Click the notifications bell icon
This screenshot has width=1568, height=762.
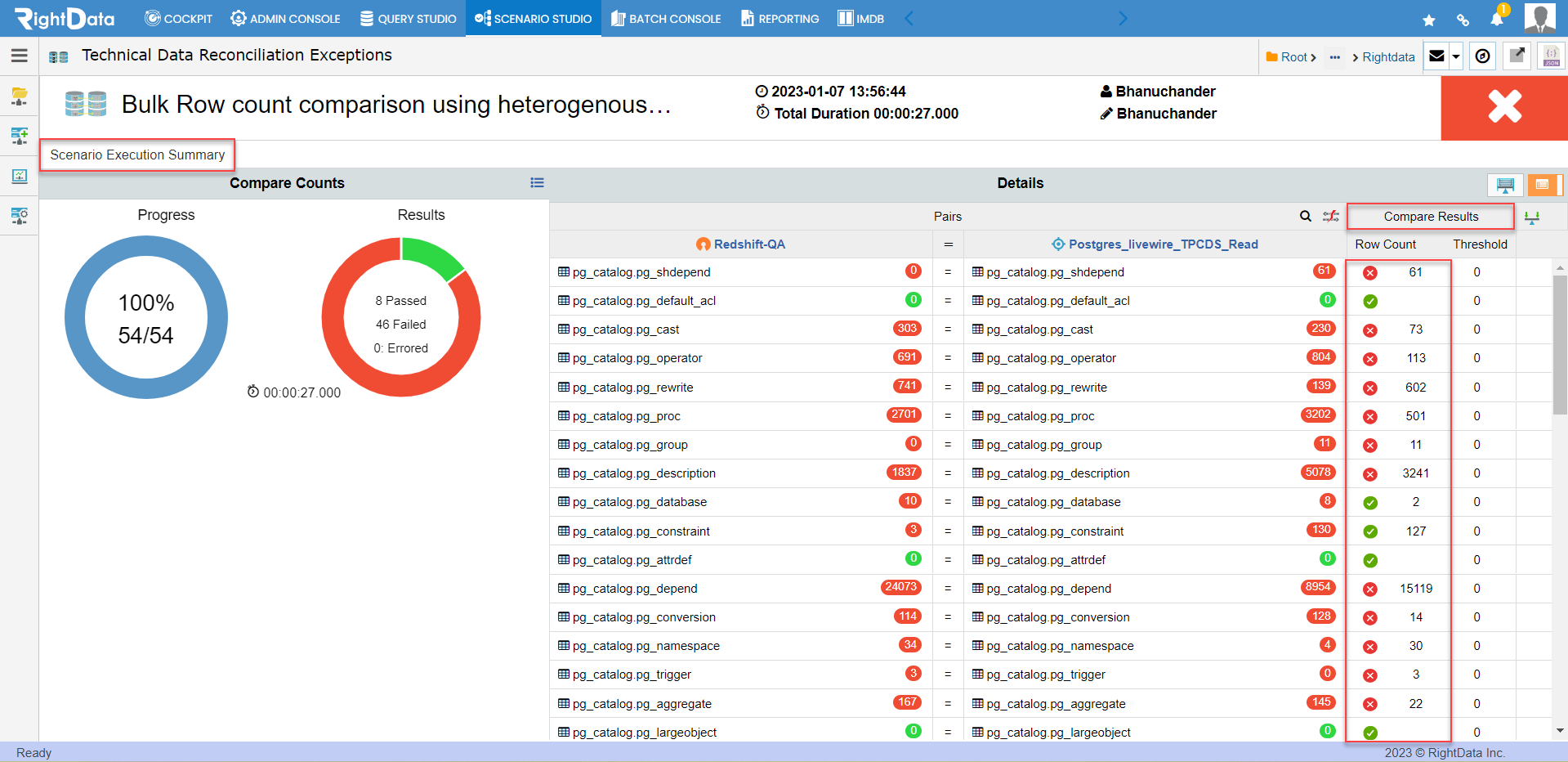click(x=1497, y=19)
